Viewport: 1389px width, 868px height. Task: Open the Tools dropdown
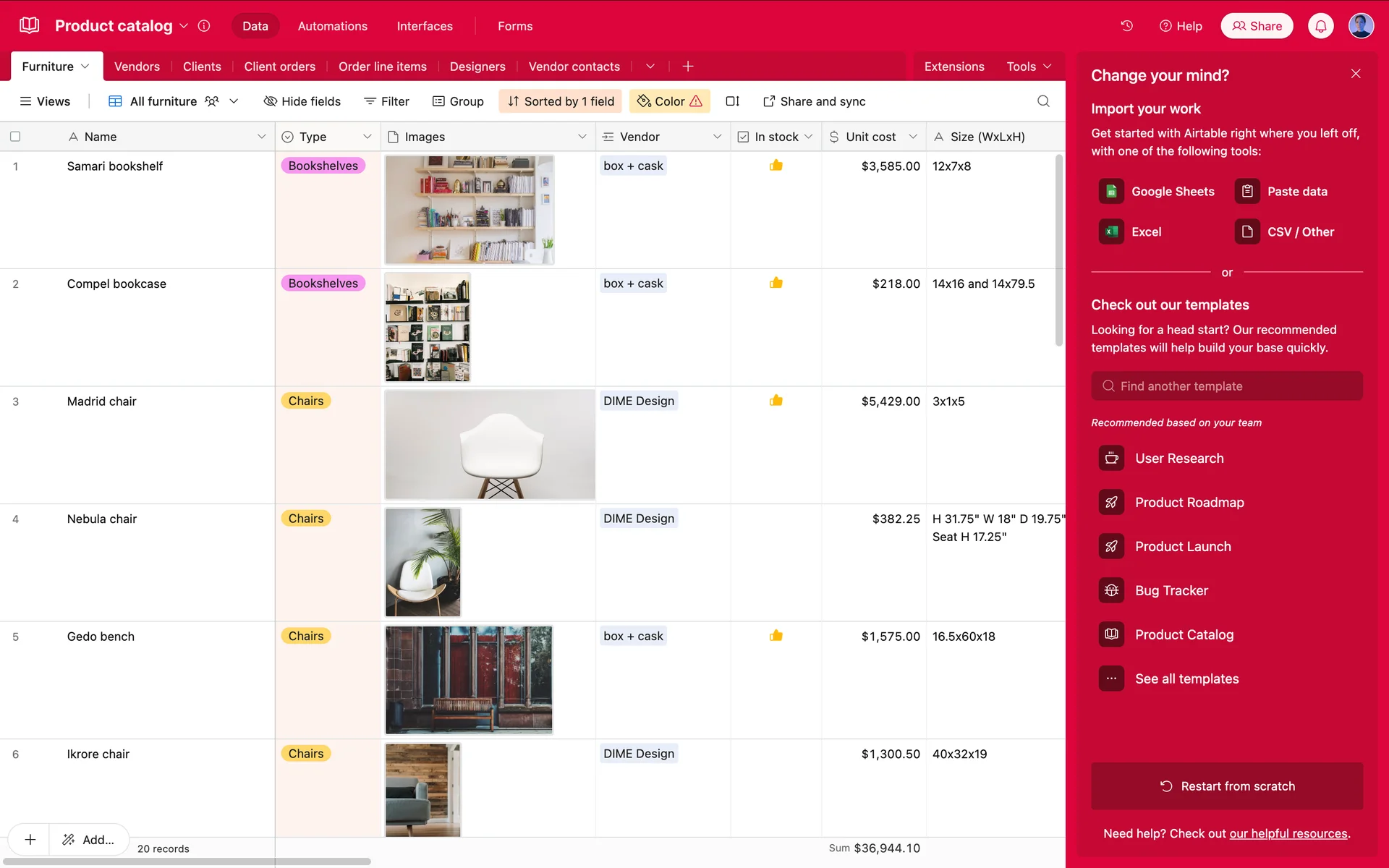coord(1028,67)
